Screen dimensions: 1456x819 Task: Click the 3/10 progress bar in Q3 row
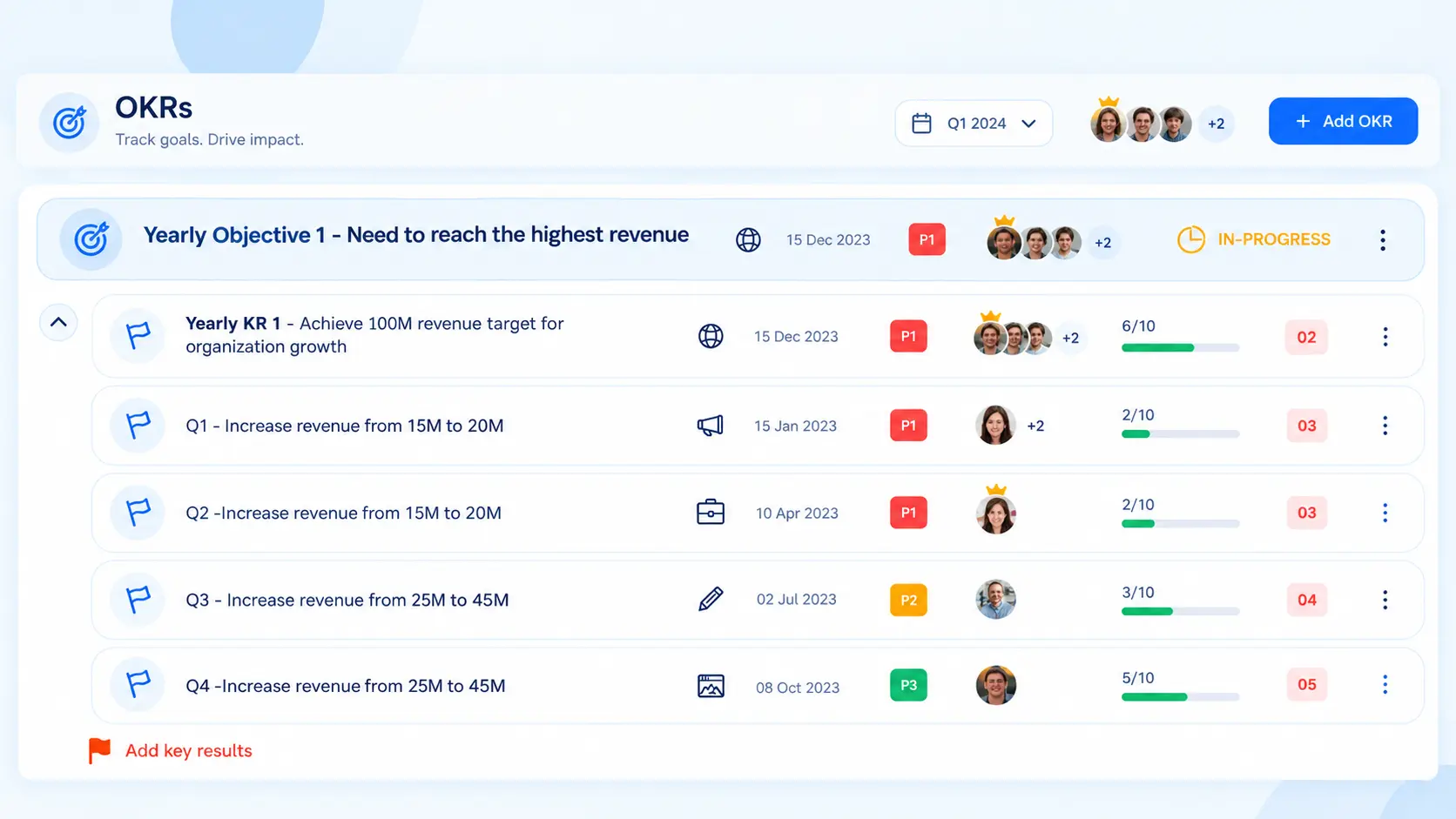(x=1180, y=611)
